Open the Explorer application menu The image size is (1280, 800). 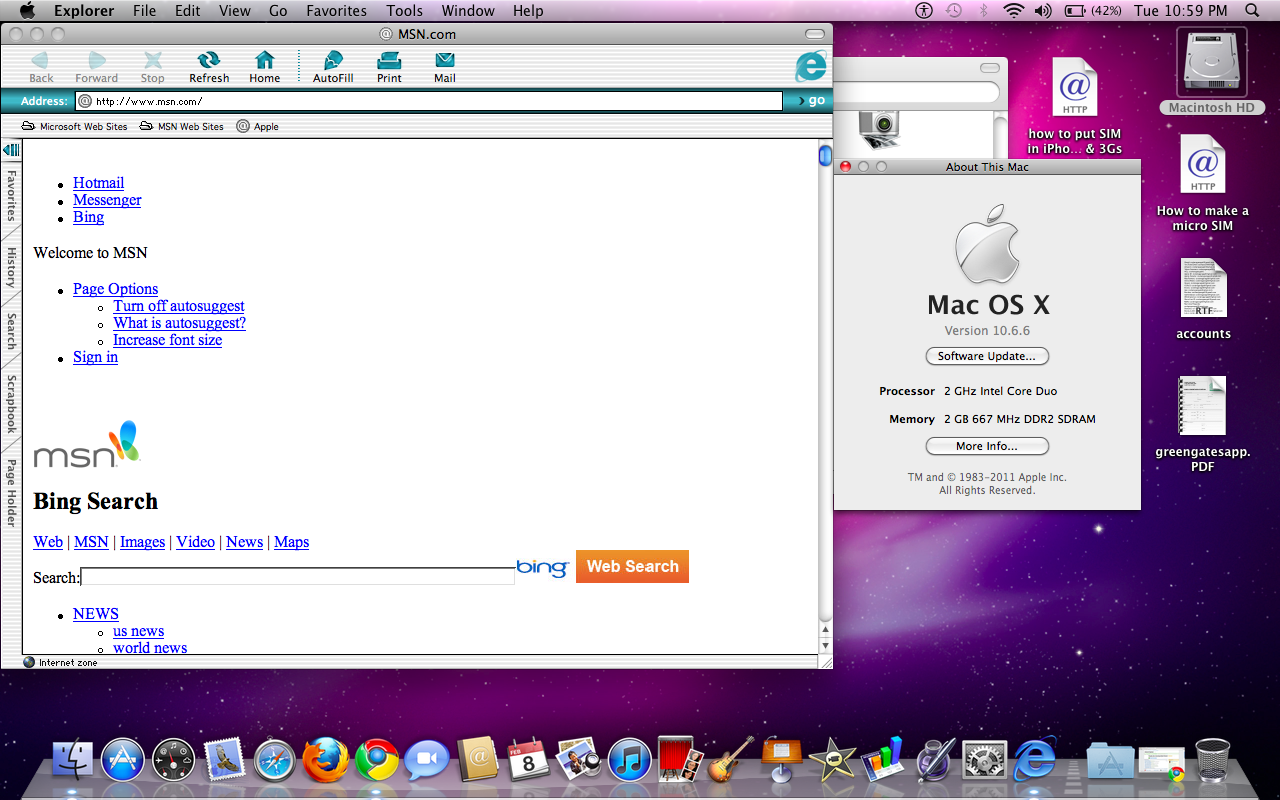click(x=84, y=11)
